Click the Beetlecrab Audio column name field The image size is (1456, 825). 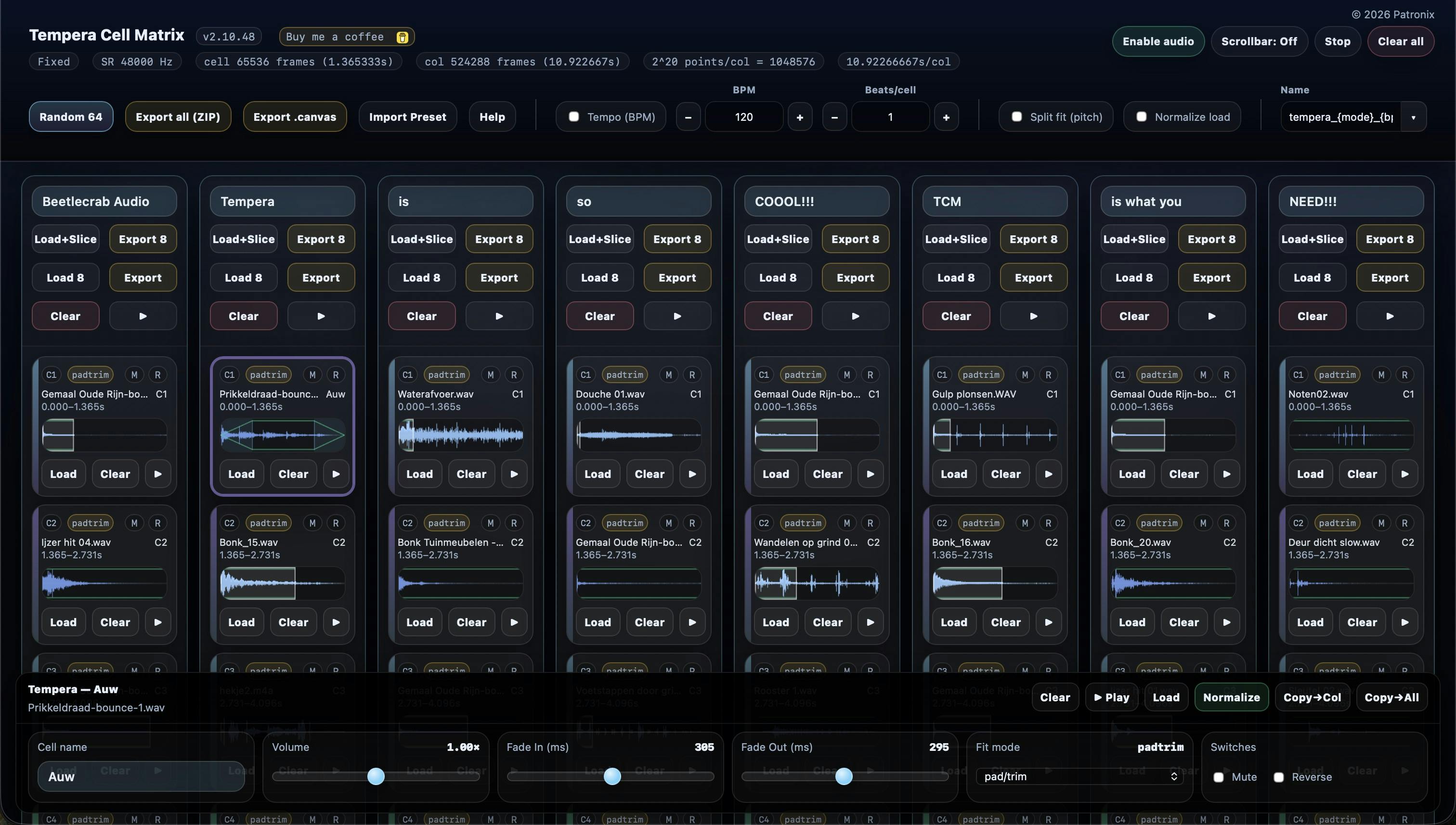tap(104, 201)
